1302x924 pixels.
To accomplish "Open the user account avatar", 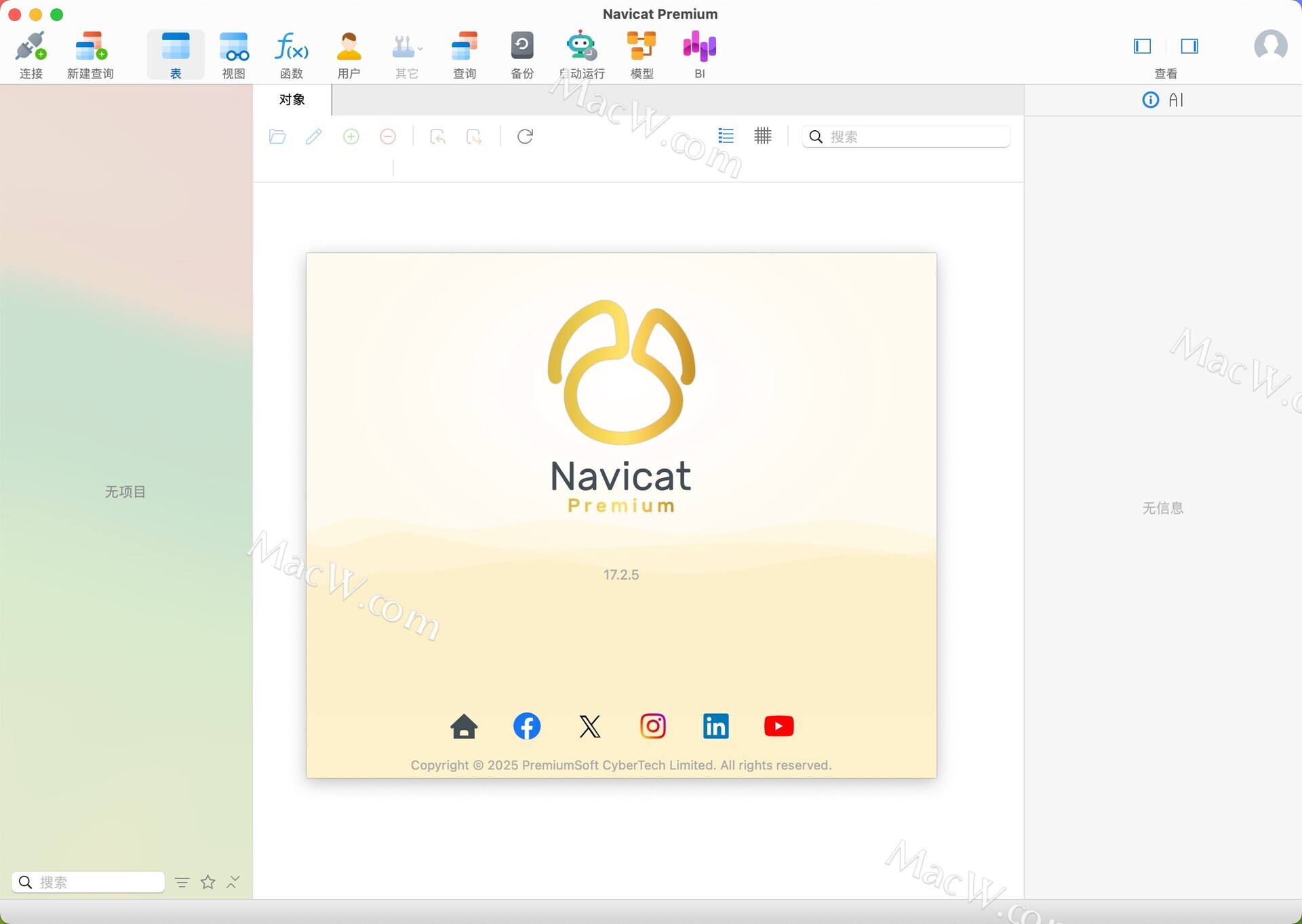I will click(1271, 46).
